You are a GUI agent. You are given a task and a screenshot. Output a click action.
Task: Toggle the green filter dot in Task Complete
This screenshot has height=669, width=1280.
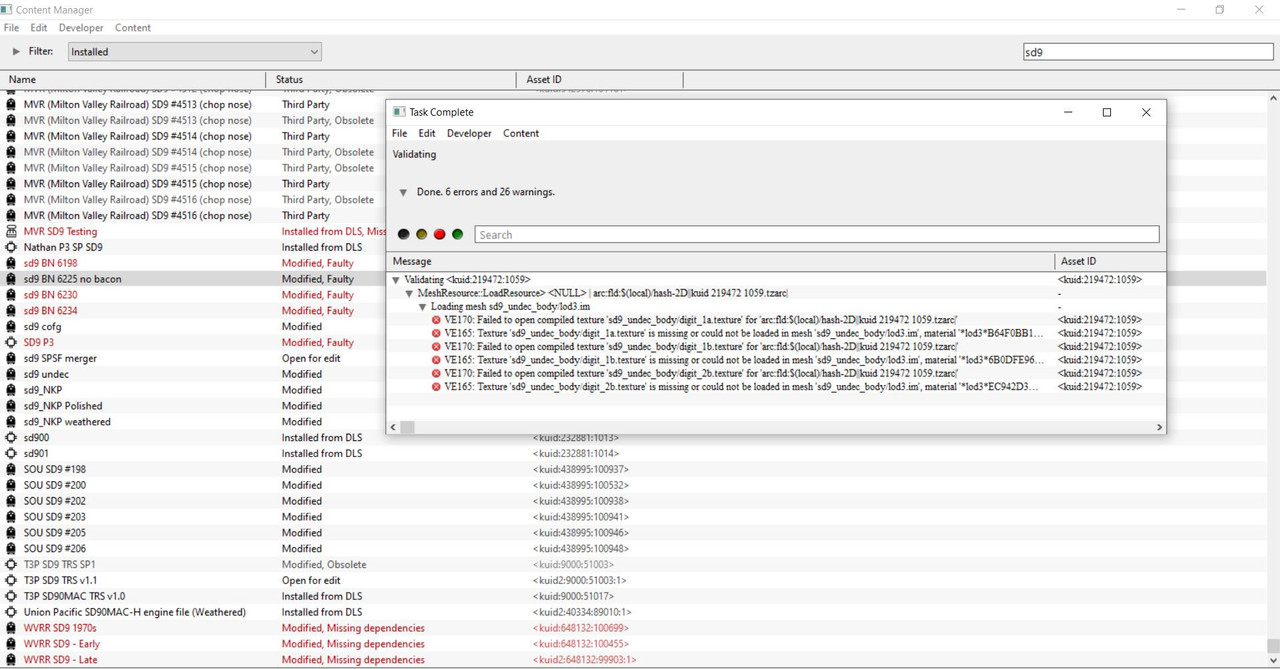[457, 234]
